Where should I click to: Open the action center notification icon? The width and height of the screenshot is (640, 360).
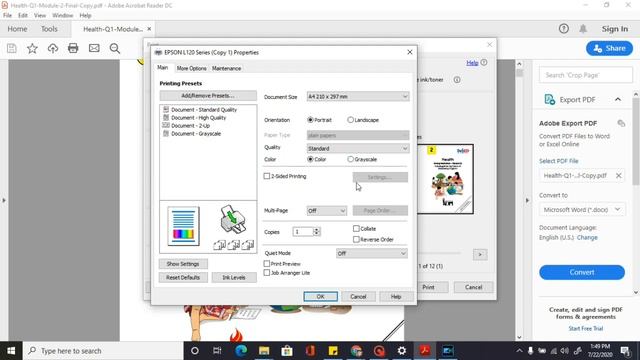625,351
